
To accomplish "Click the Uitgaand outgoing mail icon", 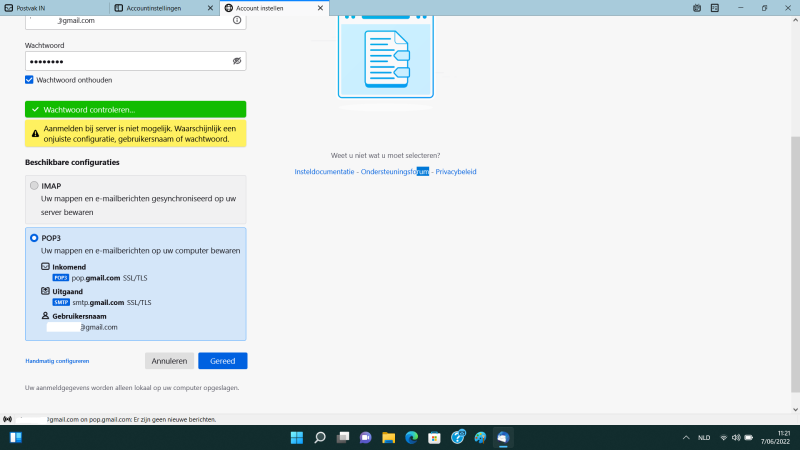I will point(45,291).
